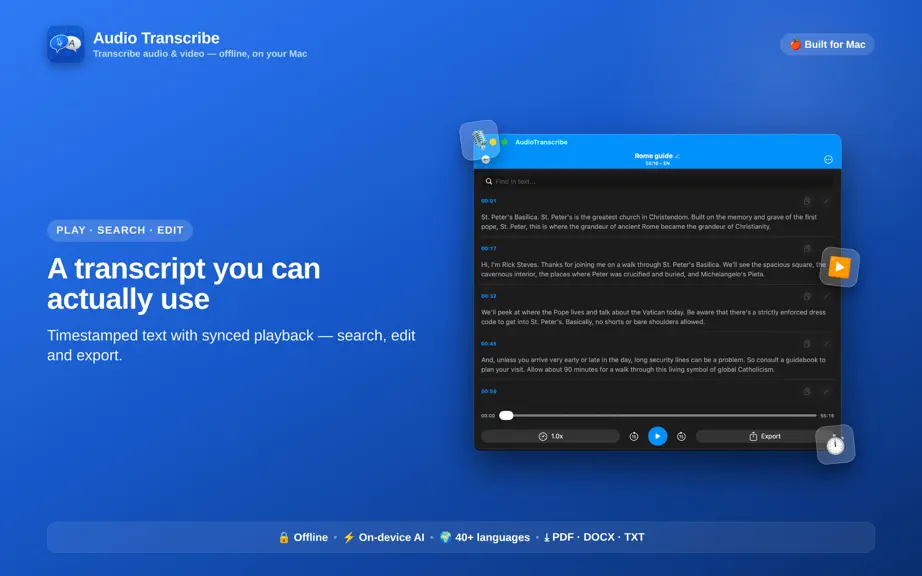Viewport: 922px width, 576px height.
Task: Click the Find in text search field
Action: click(657, 182)
